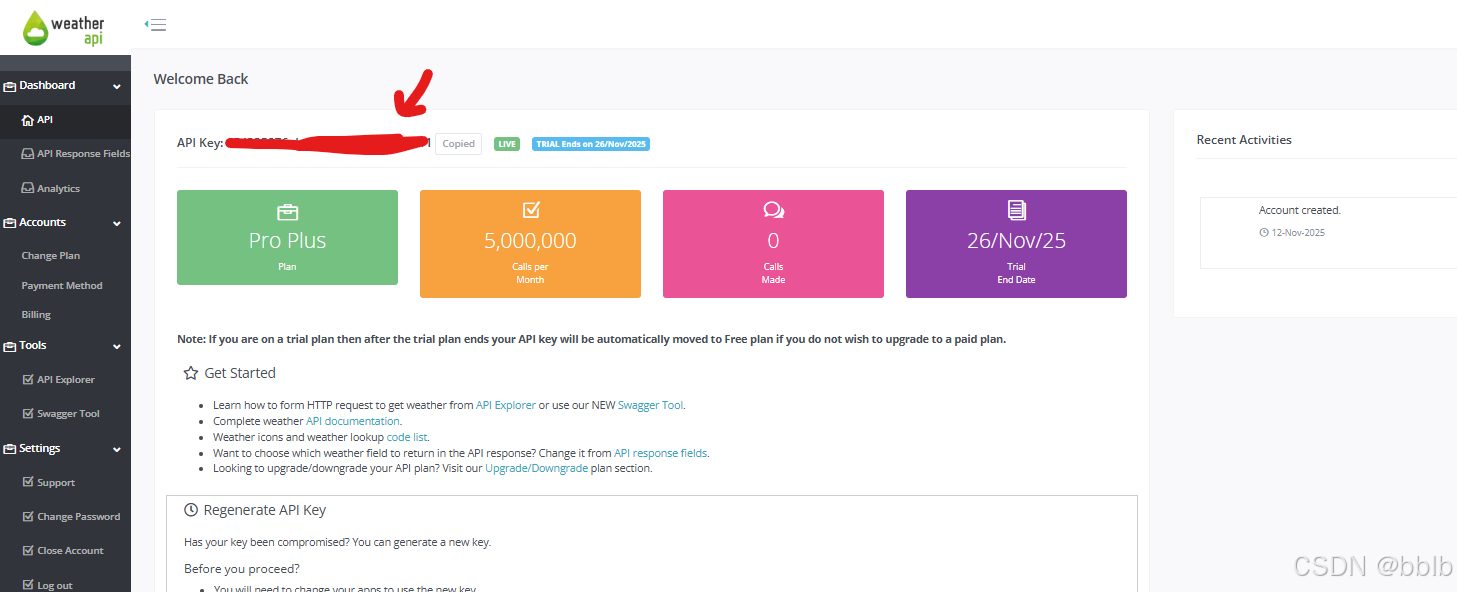
Task: Open Change Plan page
Action: pyautogui.click(x=51, y=256)
